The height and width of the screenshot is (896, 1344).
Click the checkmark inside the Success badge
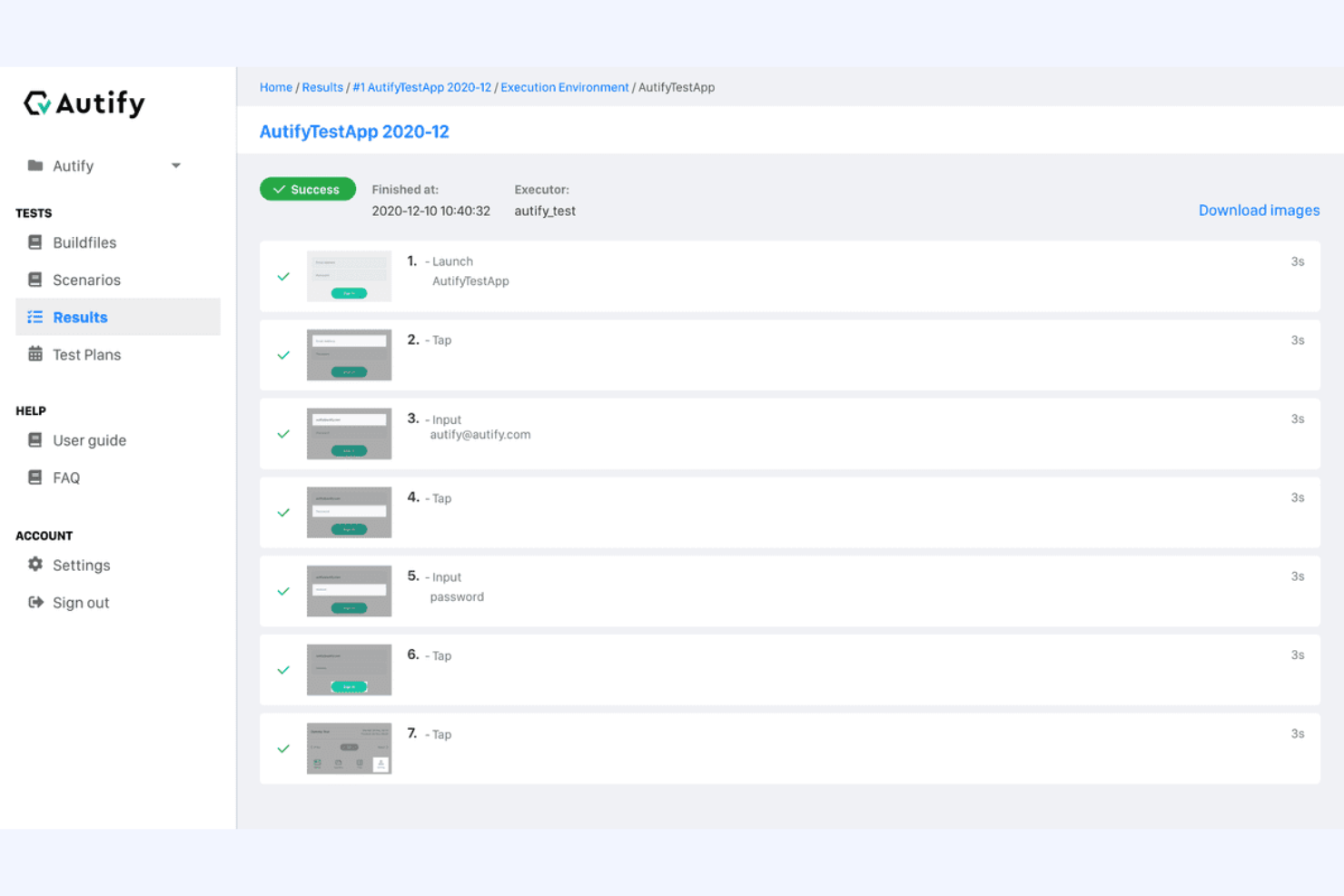pyautogui.click(x=282, y=189)
